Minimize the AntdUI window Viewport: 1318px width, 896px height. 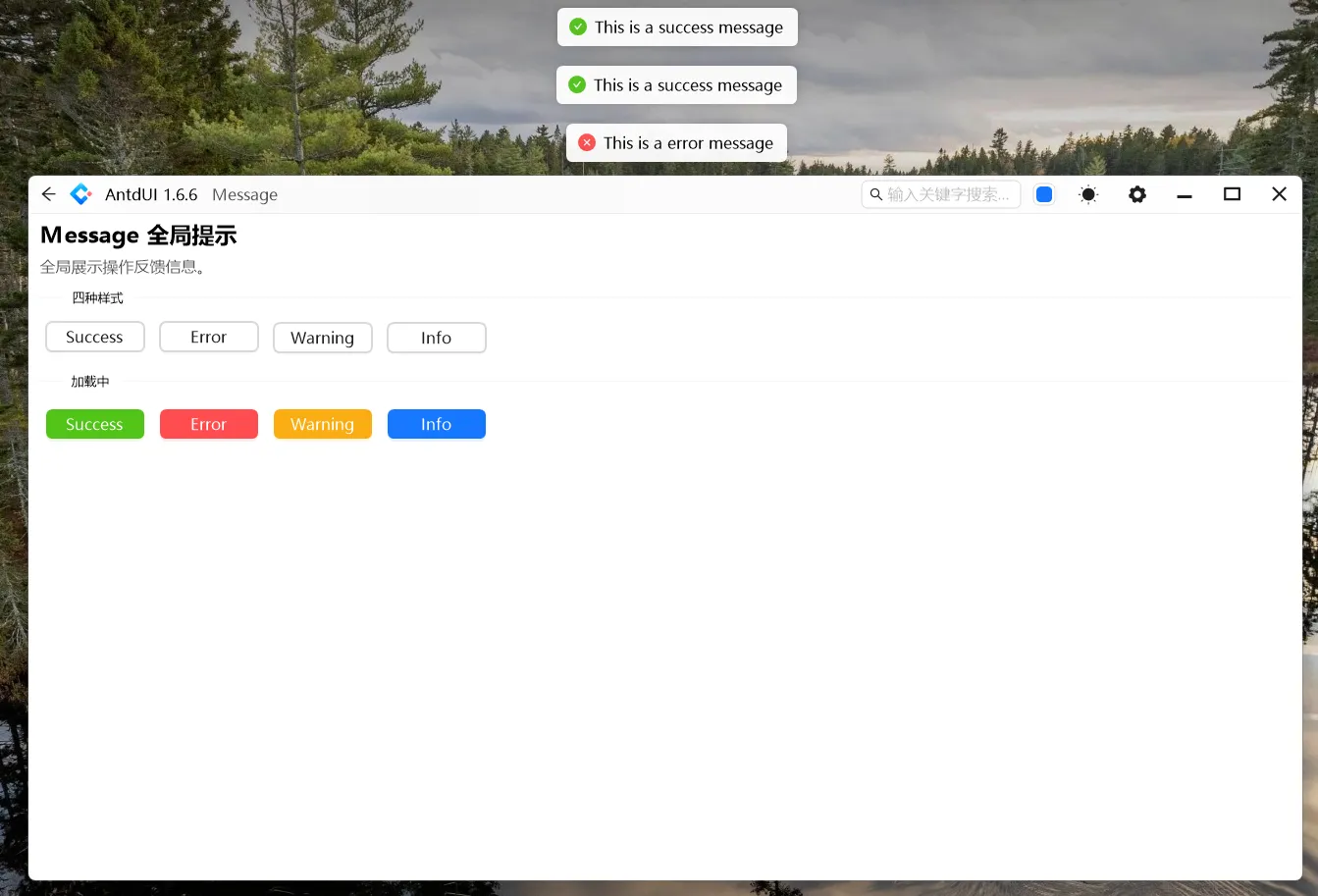1185,194
